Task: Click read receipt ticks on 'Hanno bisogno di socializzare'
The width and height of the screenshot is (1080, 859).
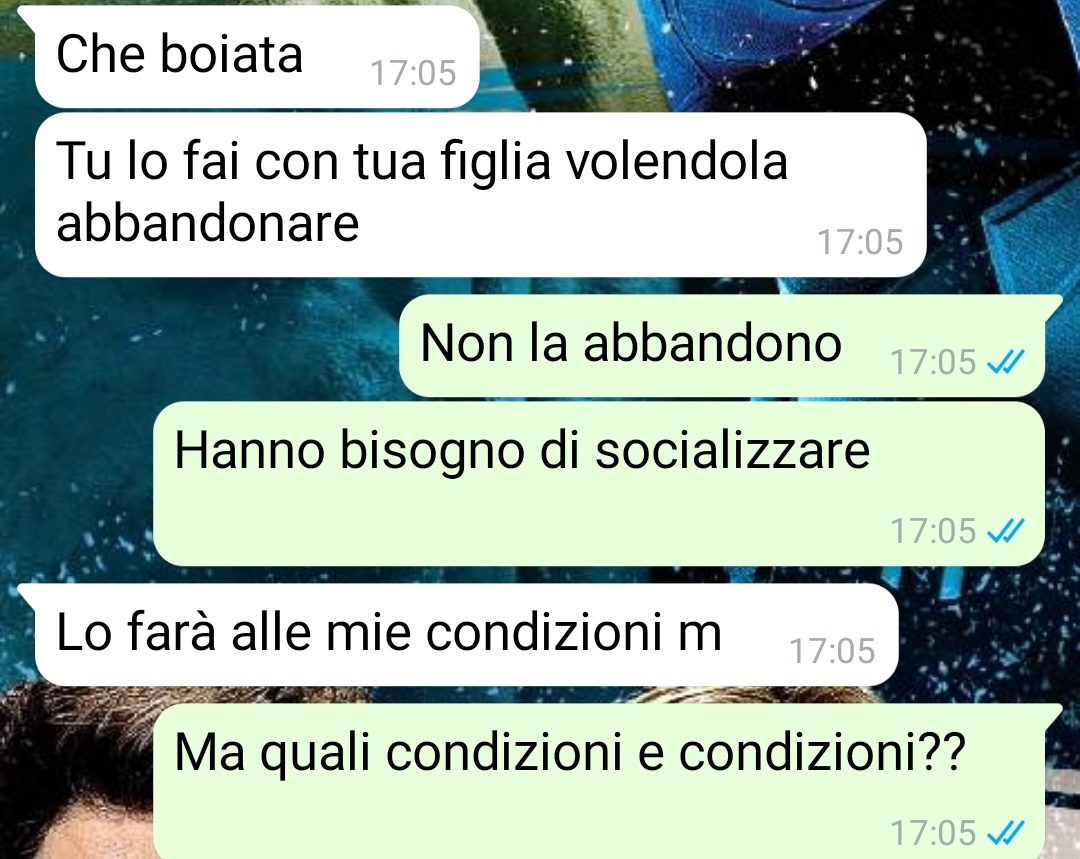Action: [1006, 530]
